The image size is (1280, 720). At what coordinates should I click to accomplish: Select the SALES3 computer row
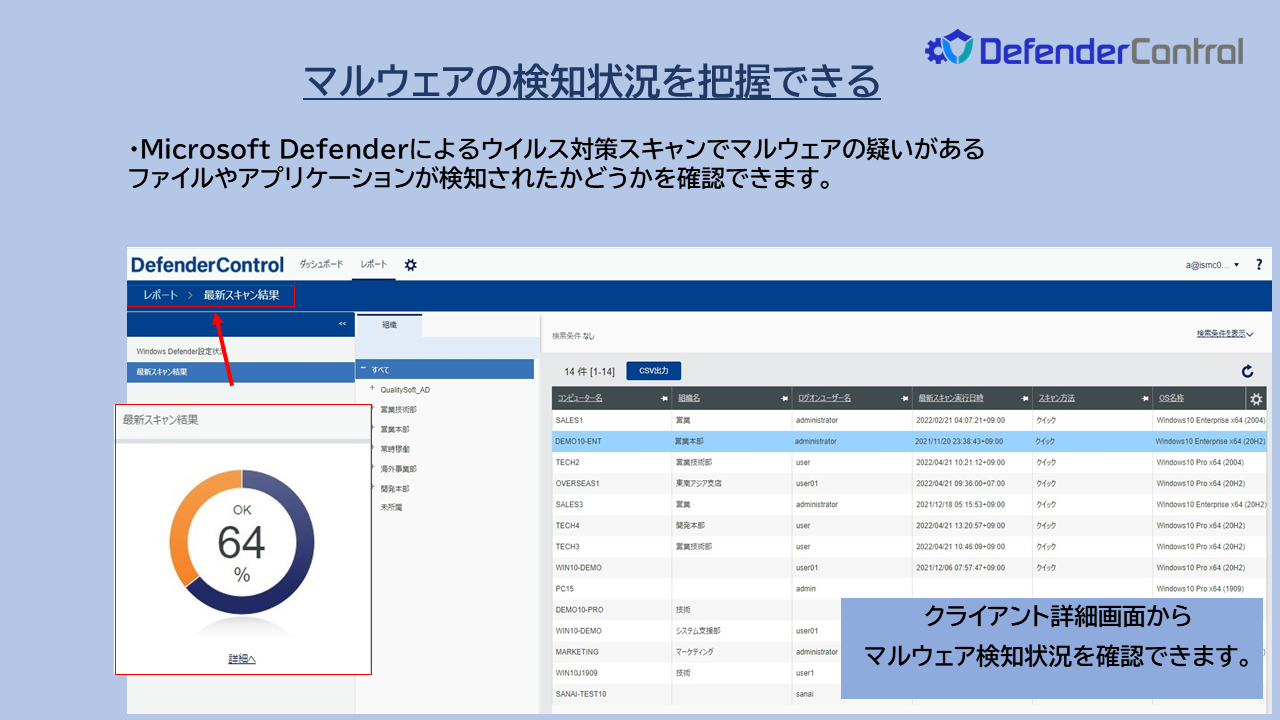pos(909,504)
